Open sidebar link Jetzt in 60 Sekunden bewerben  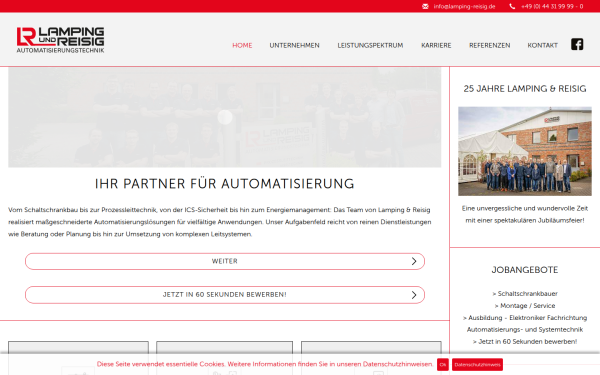525,341
